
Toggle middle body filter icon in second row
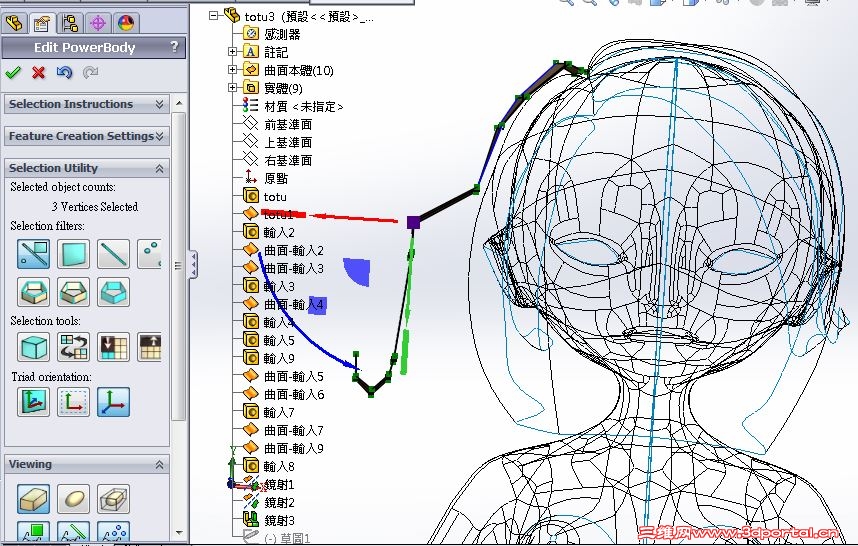tap(73, 292)
